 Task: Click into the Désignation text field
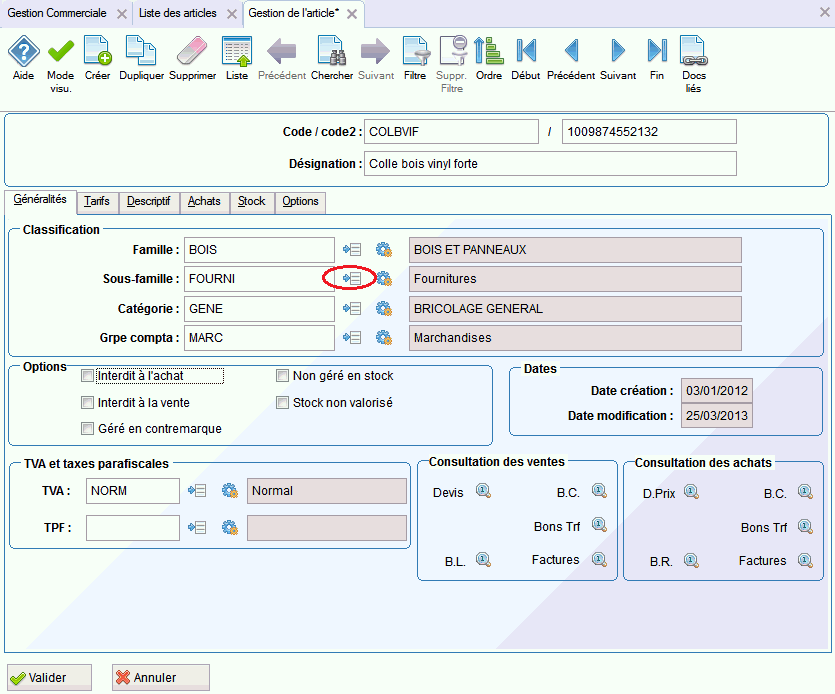(550, 164)
